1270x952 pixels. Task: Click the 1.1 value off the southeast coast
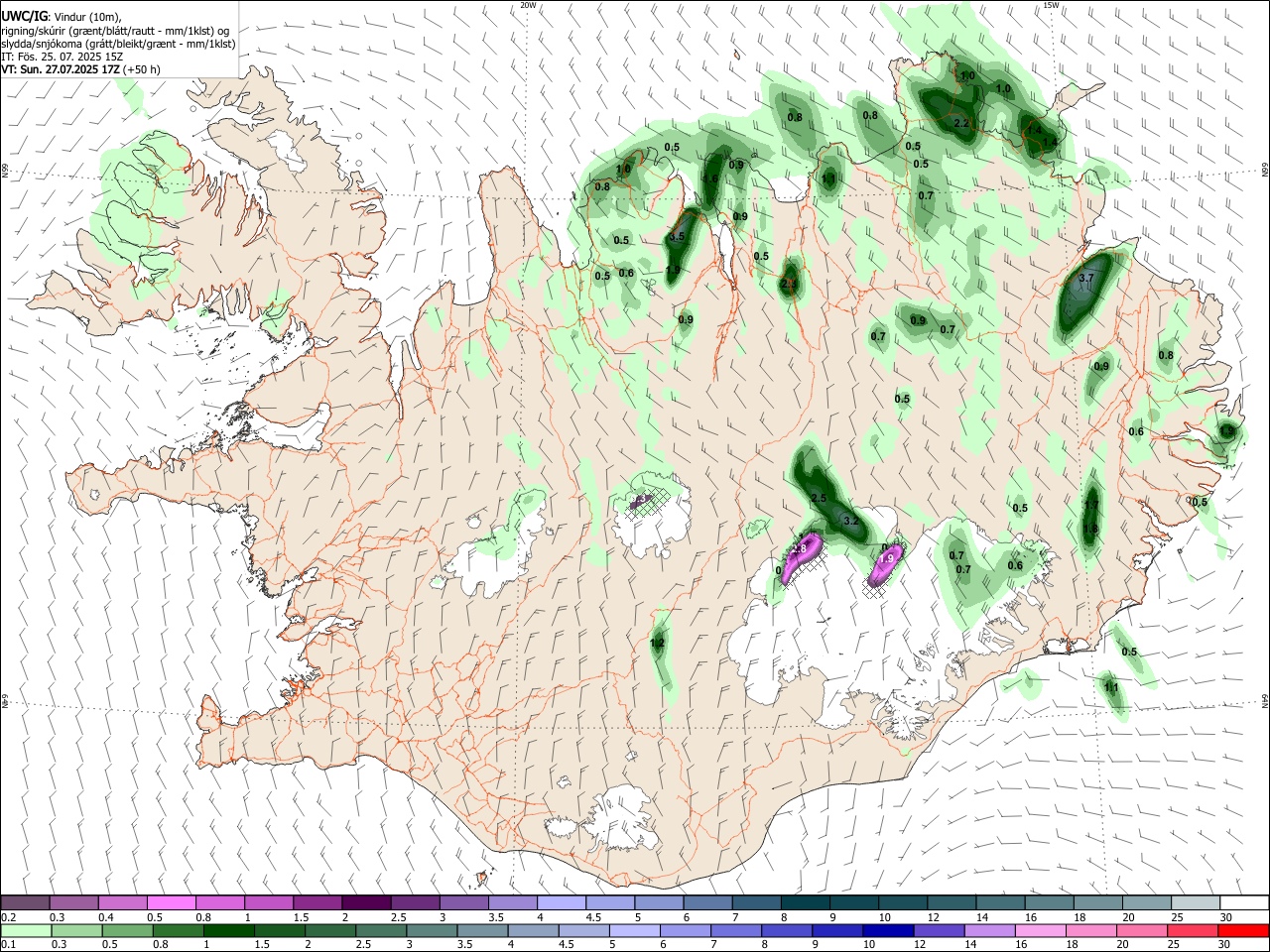[x=1111, y=687]
